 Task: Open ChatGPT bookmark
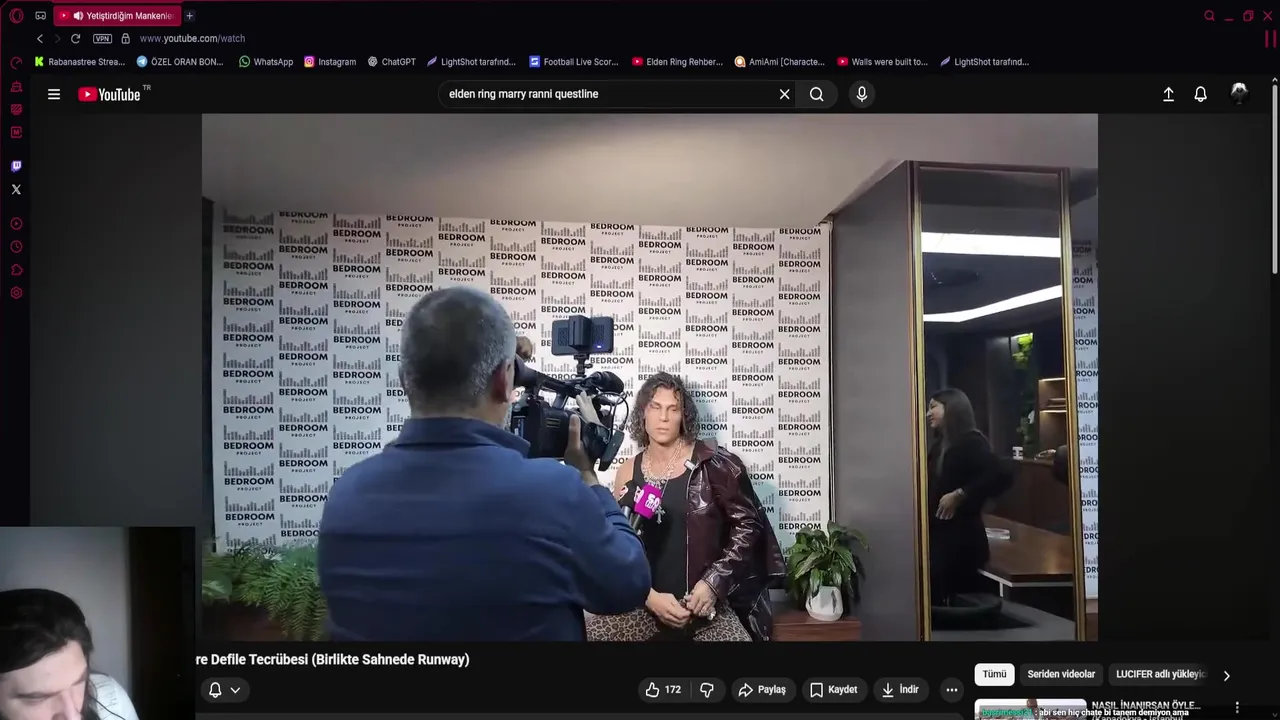coord(391,62)
